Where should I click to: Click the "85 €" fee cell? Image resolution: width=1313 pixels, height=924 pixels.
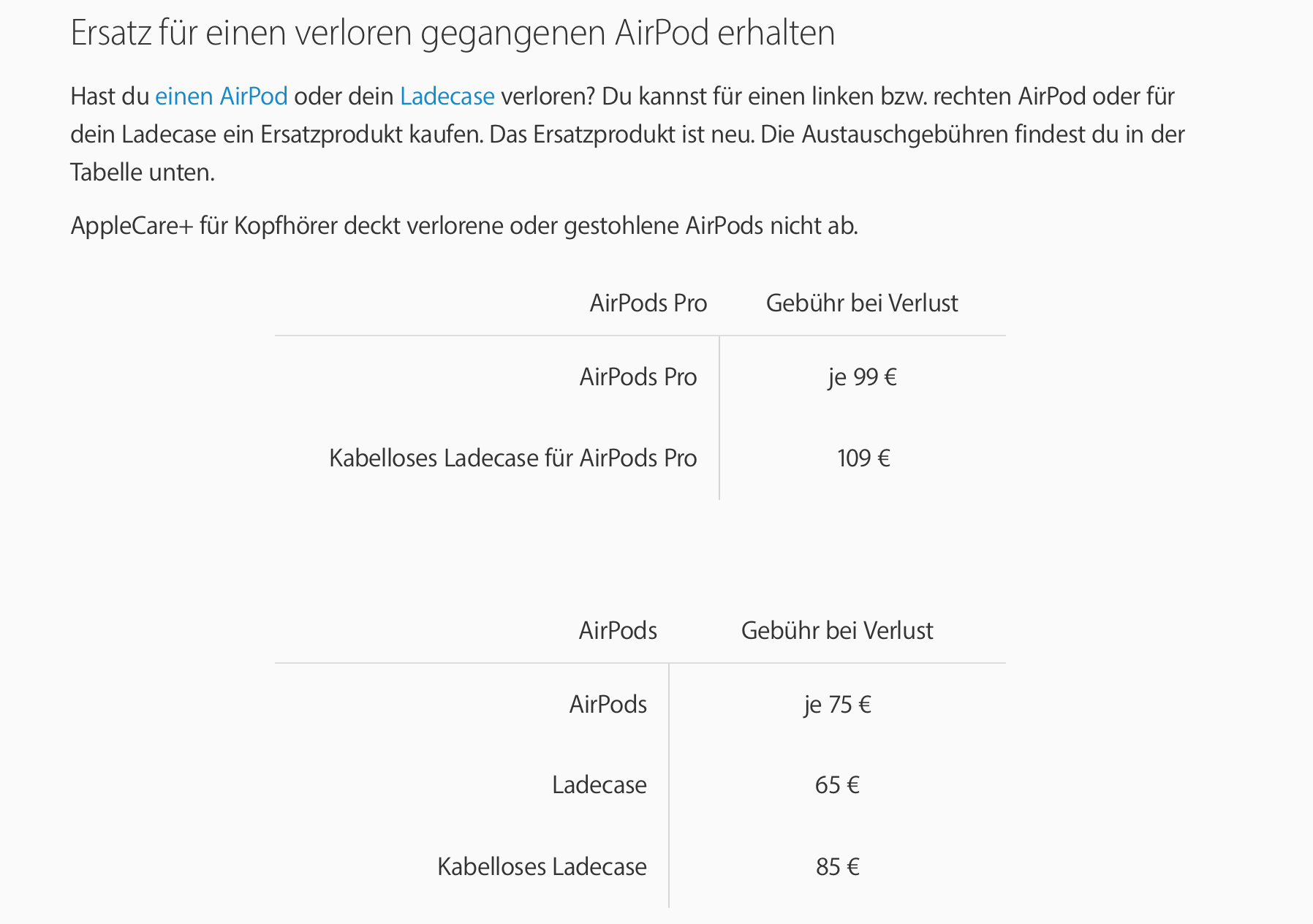[837, 867]
